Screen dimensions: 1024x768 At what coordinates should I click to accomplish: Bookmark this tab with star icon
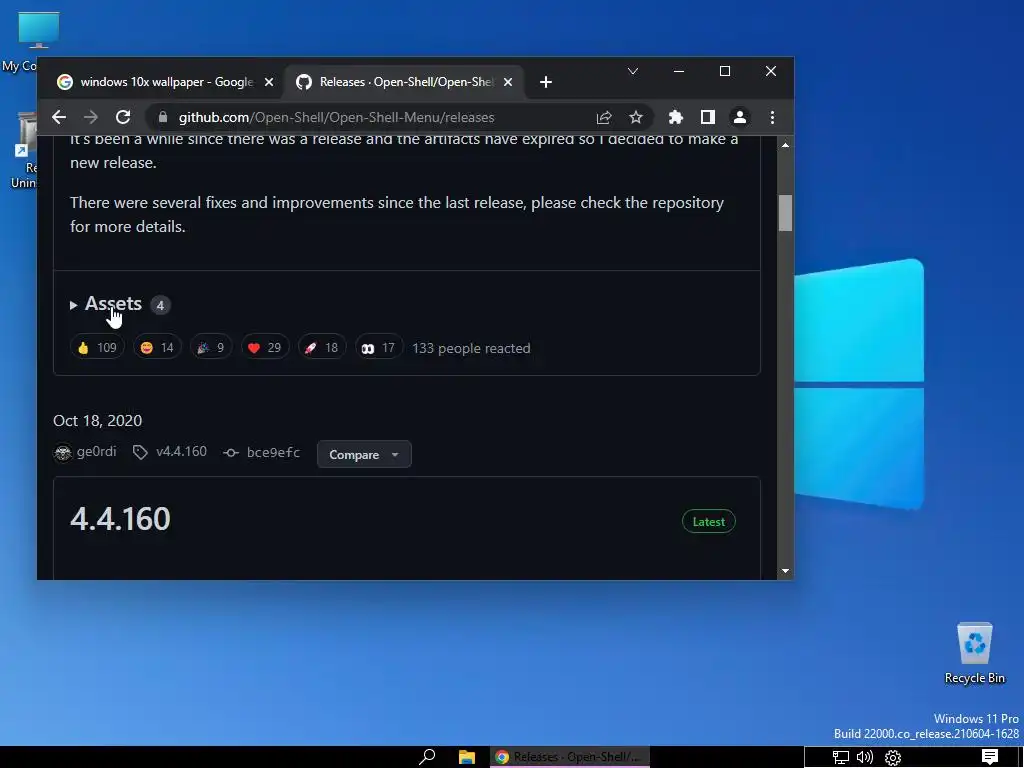636,118
